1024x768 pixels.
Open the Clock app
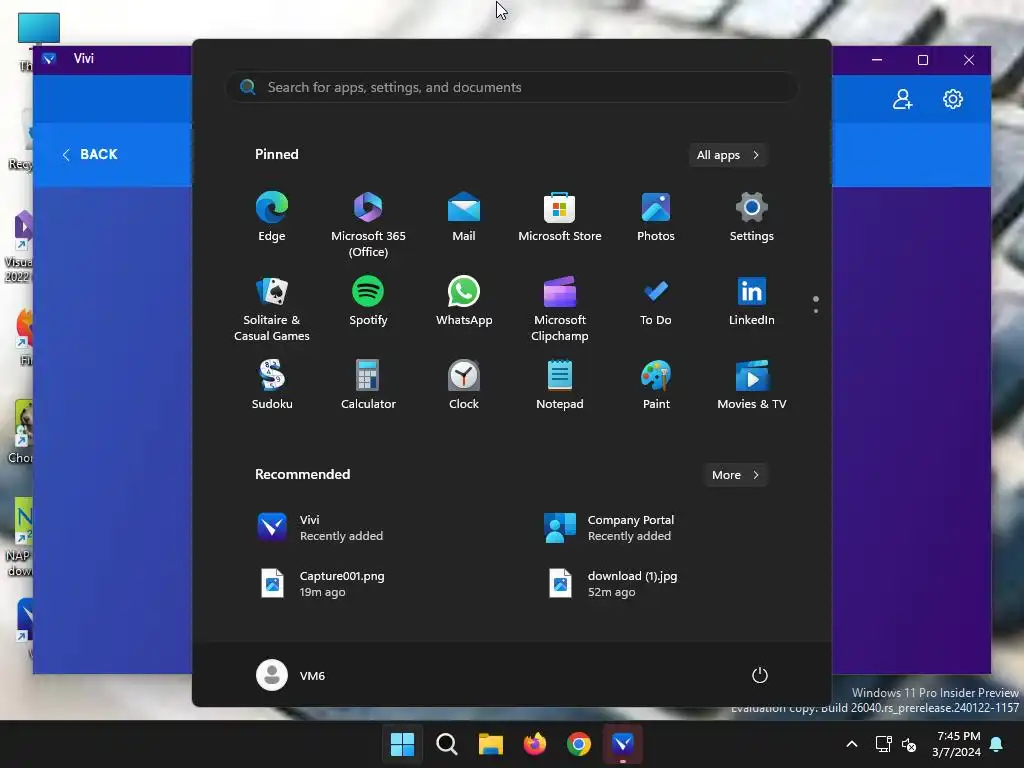coord(464,384)
